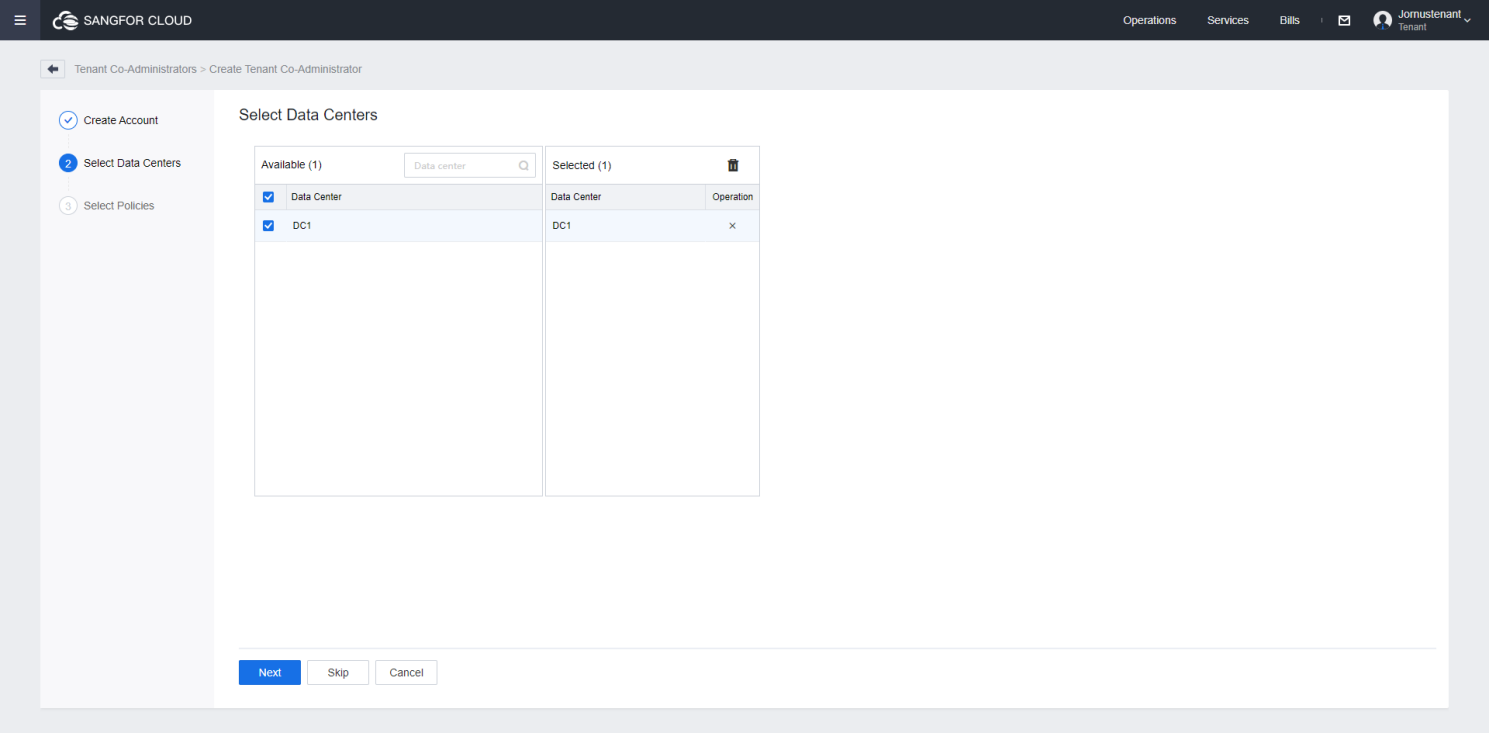
Task: Click the Operation column header
Action: (x=733, y=197)
